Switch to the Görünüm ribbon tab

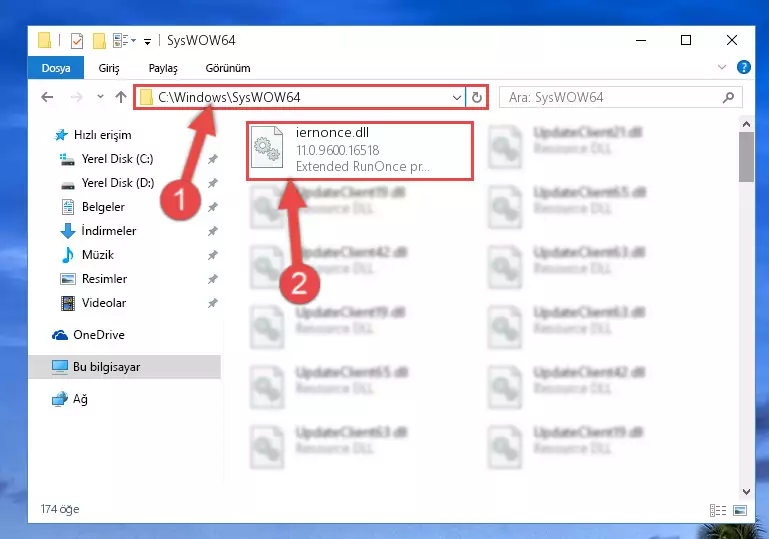coord(228,68)
